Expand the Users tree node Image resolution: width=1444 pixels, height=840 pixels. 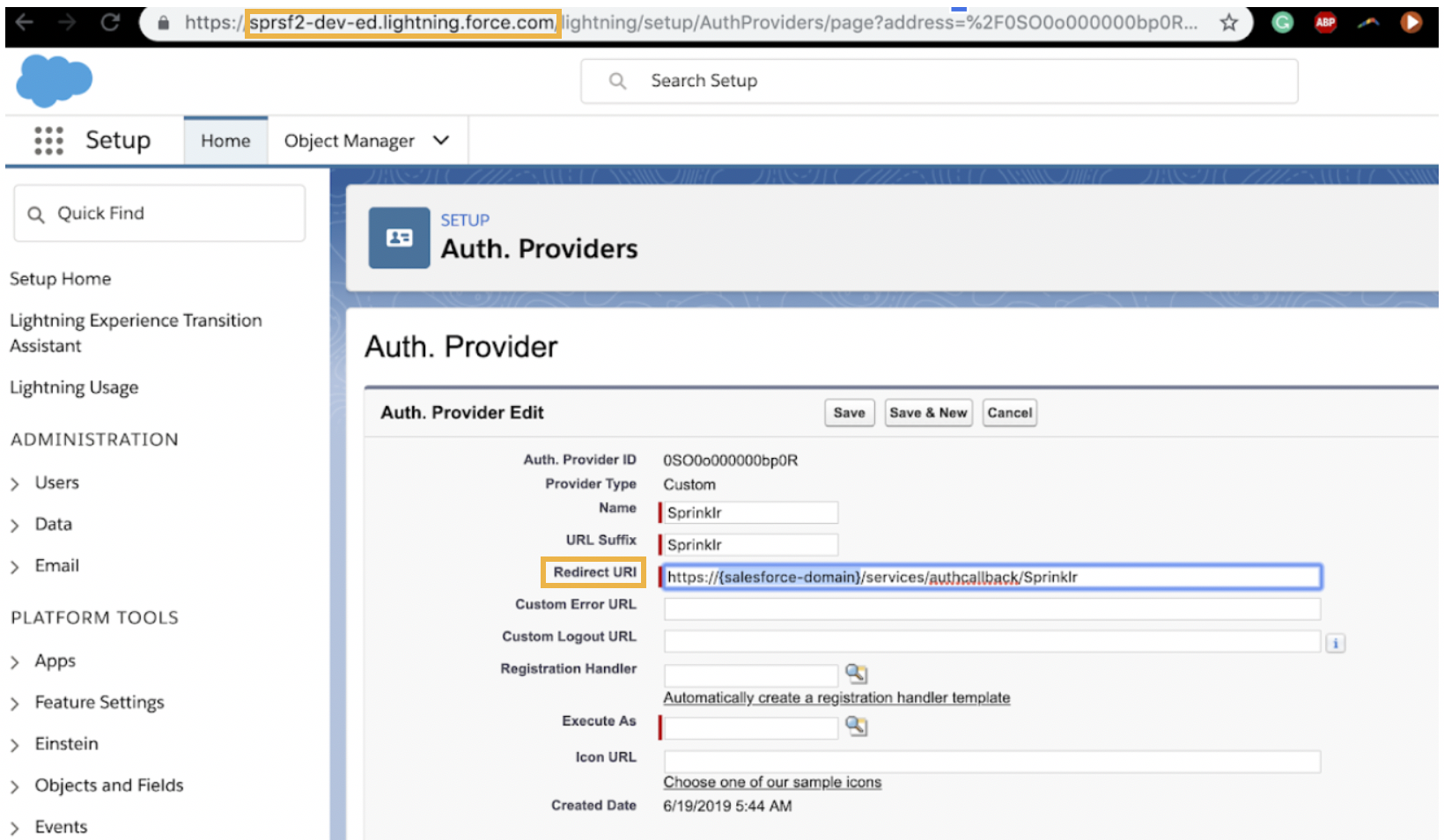[x=15, y=483]
